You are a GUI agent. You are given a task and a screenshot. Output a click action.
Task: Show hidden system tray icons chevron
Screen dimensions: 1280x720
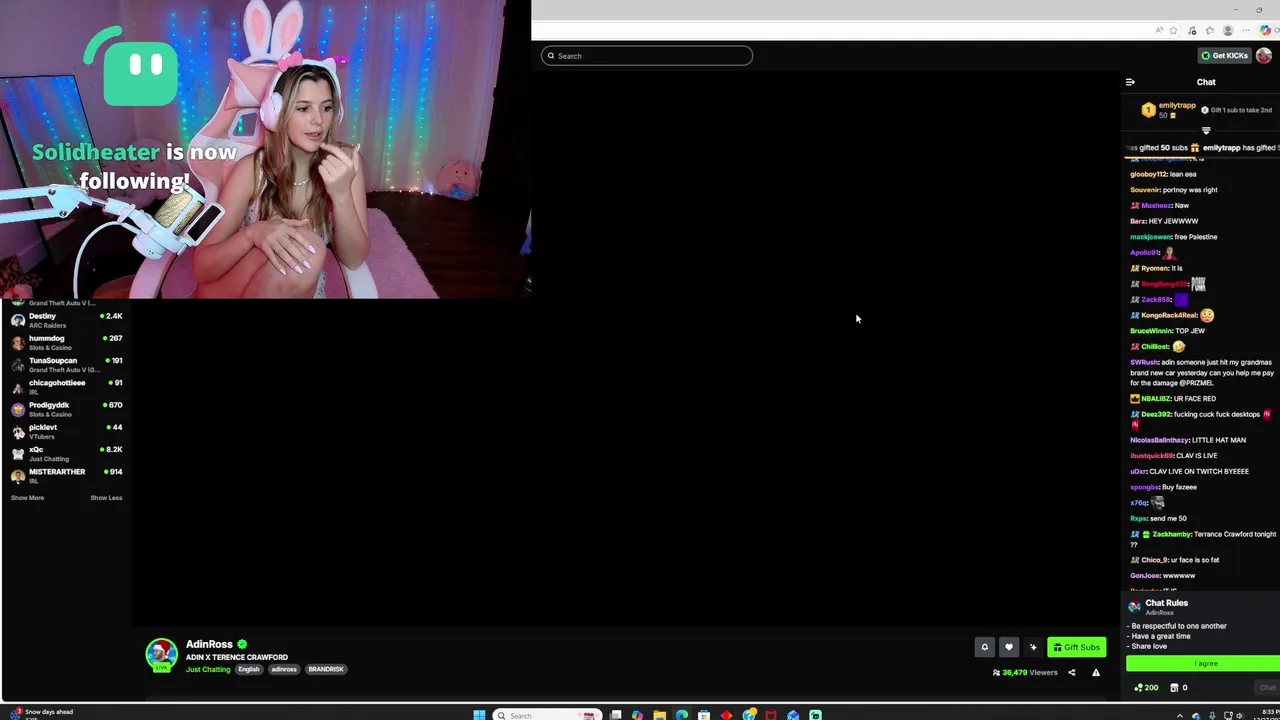(1180, 716)
